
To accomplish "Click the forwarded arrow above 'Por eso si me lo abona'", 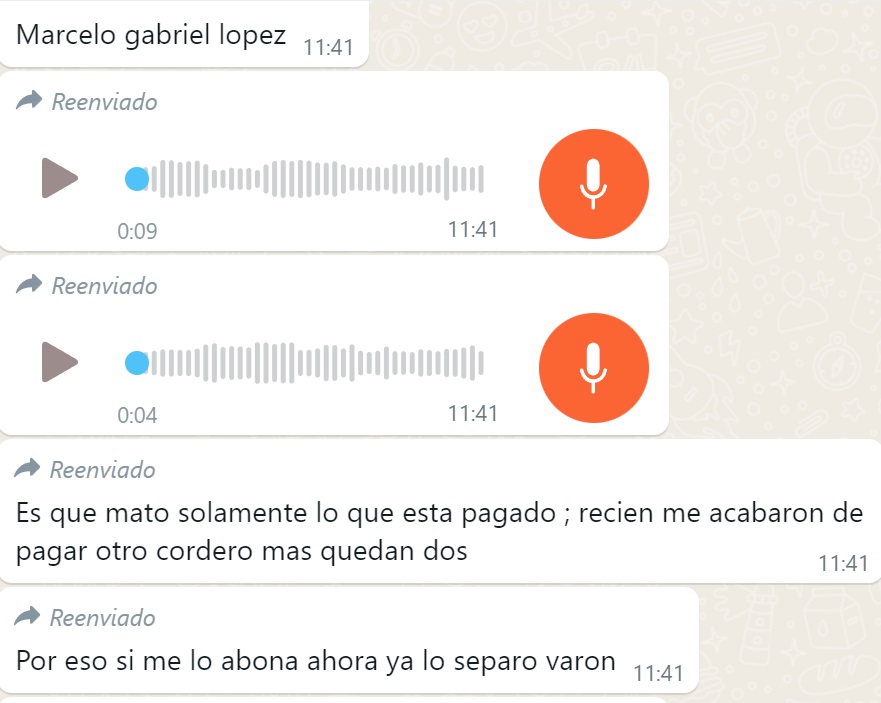I will tap(28, 616).
